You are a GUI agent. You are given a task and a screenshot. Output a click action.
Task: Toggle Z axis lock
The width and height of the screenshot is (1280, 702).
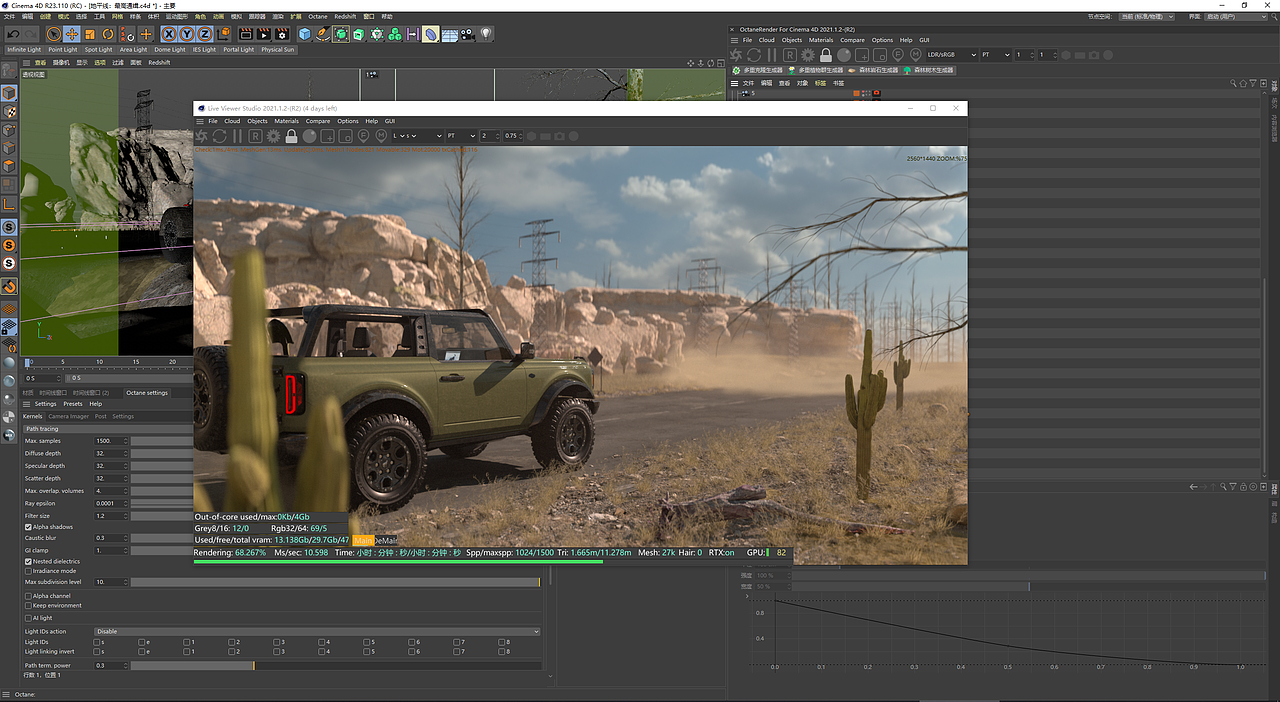(x=204, y=34)
